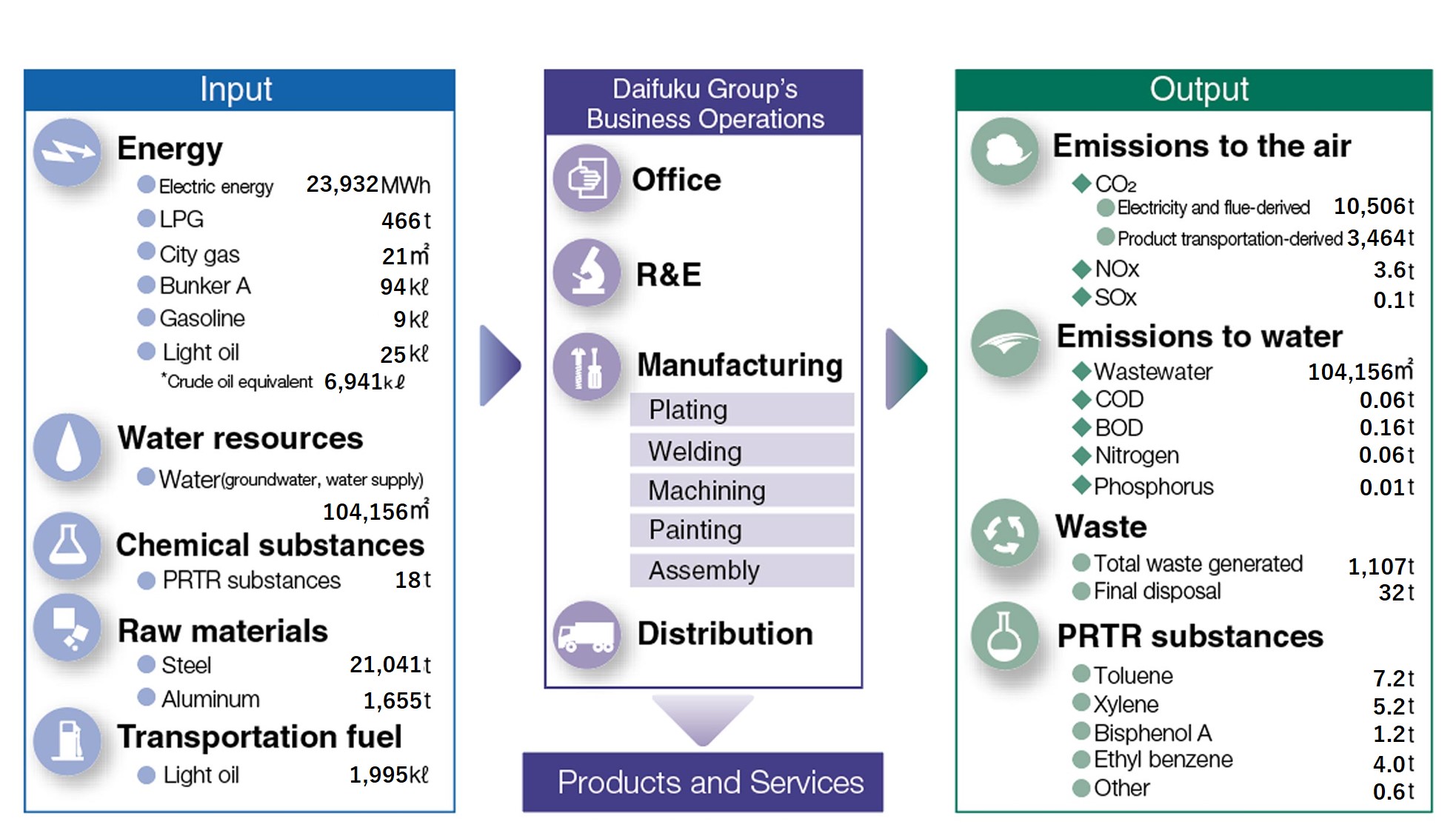This screenshot has height=833, width=1456.
Task: Click the Products and Services box
Action: (x=703, y=783)
